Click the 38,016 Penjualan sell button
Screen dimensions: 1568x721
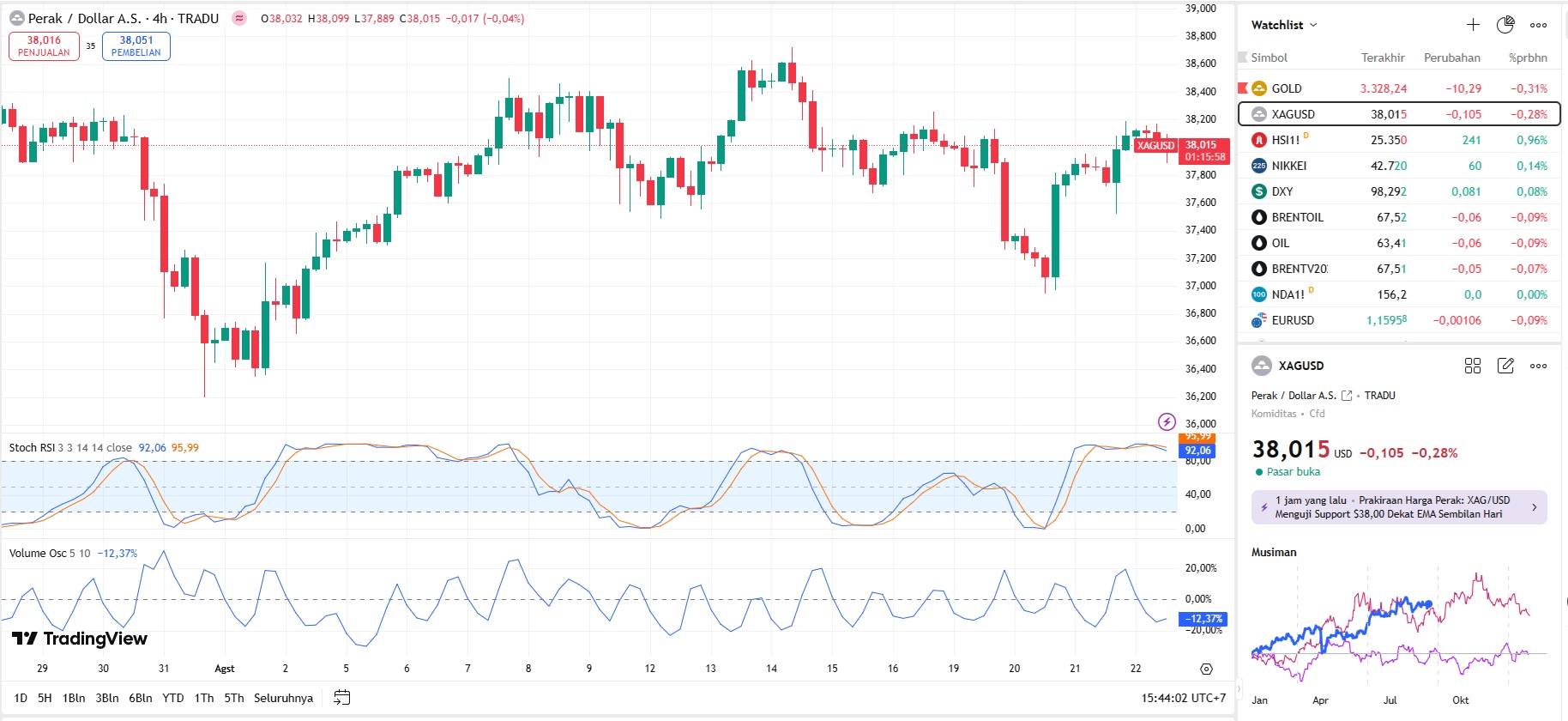click(x=44, y=46)
